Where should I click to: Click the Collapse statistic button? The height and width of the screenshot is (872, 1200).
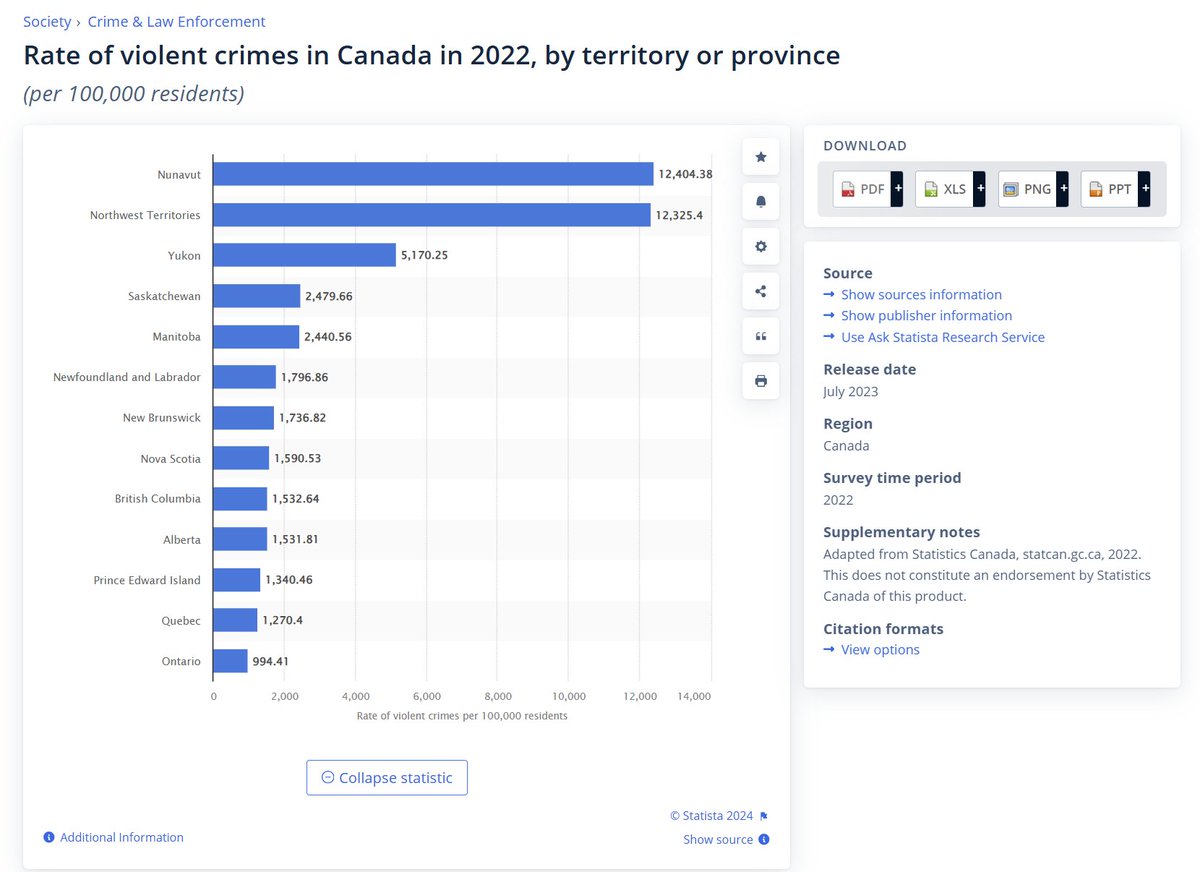tap(387, 778)
